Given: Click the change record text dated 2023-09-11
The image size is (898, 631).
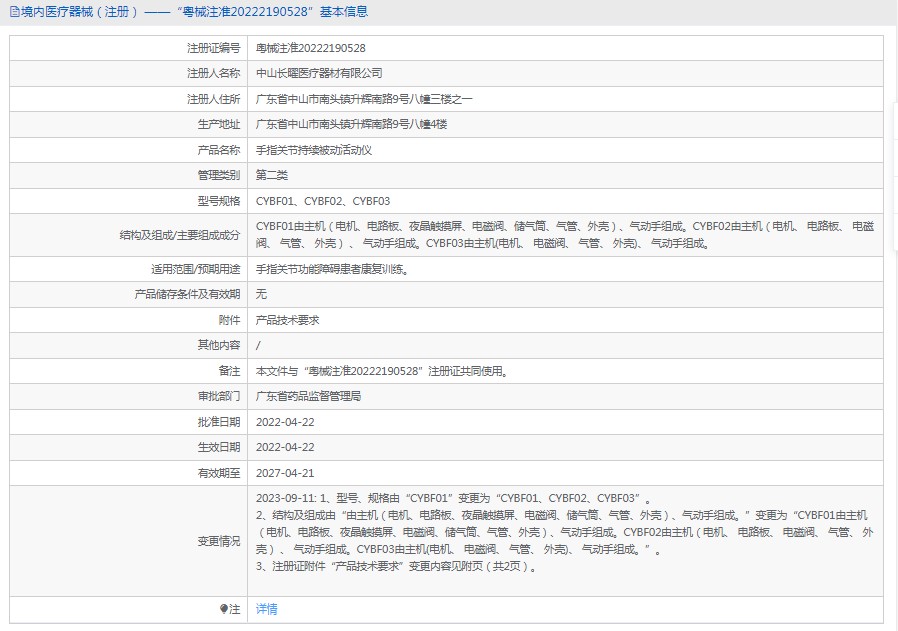Looking at the screenshot, I should [565, 533].
